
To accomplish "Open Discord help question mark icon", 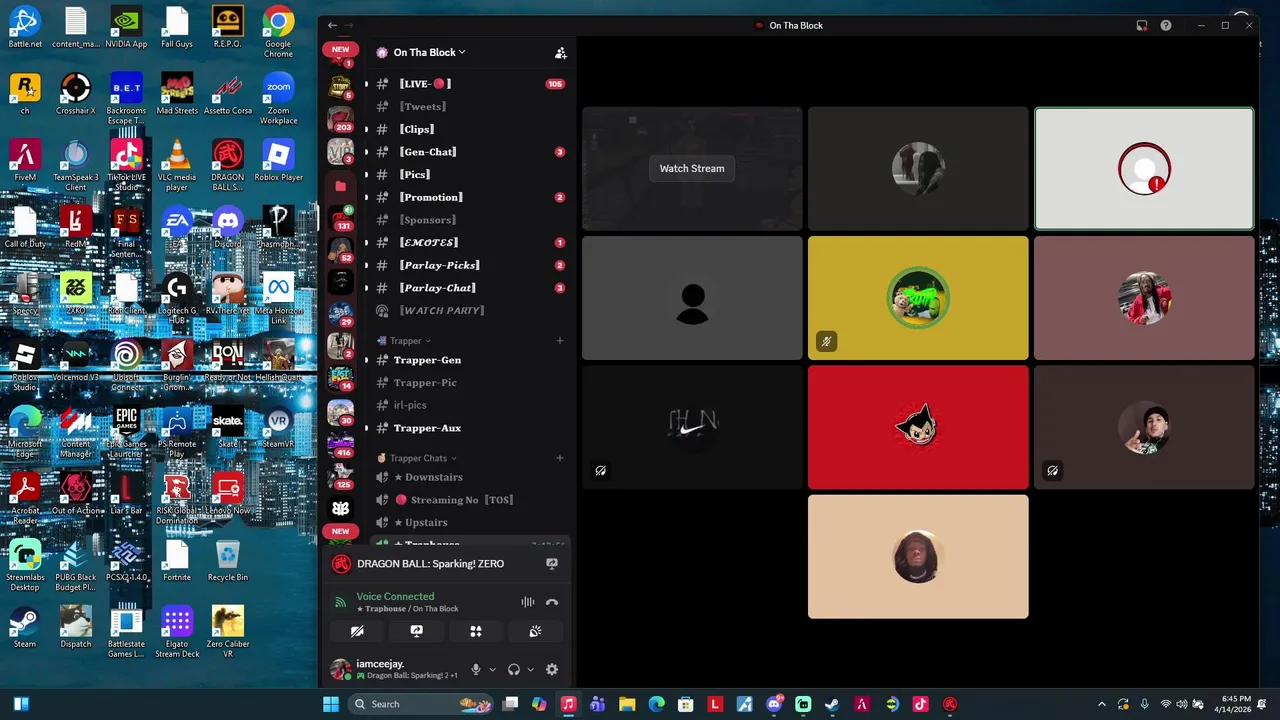I will [1166, 25].
